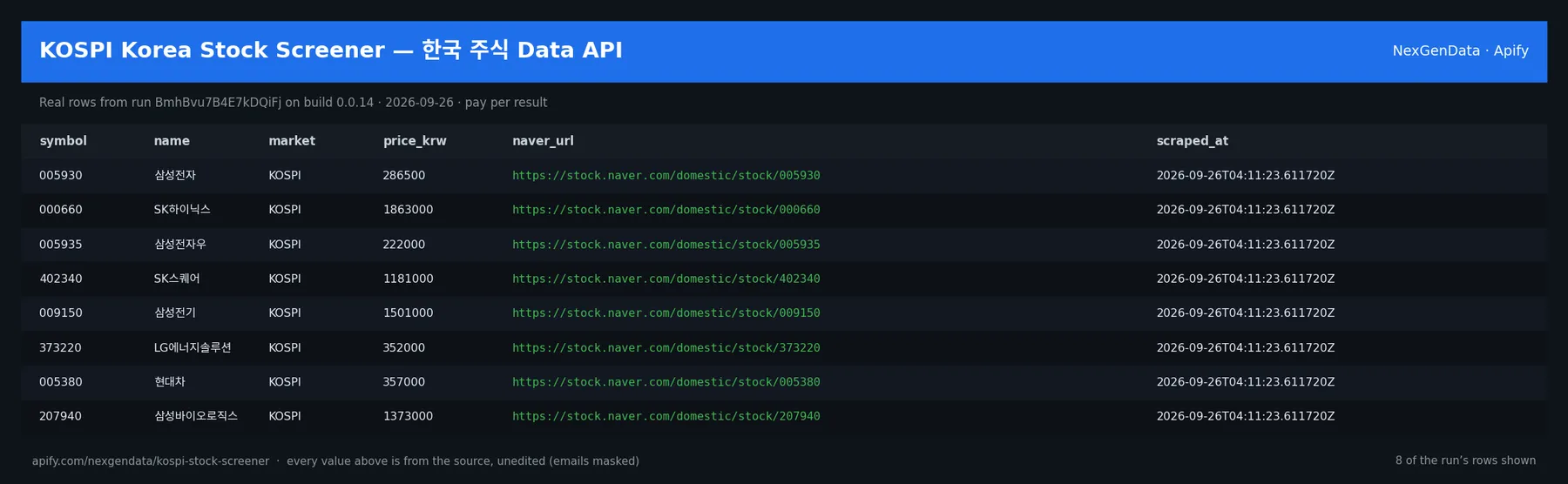Screen dimensions: 1568x484
Task: Select symbol cell 402340
Action: coord(61,279)
